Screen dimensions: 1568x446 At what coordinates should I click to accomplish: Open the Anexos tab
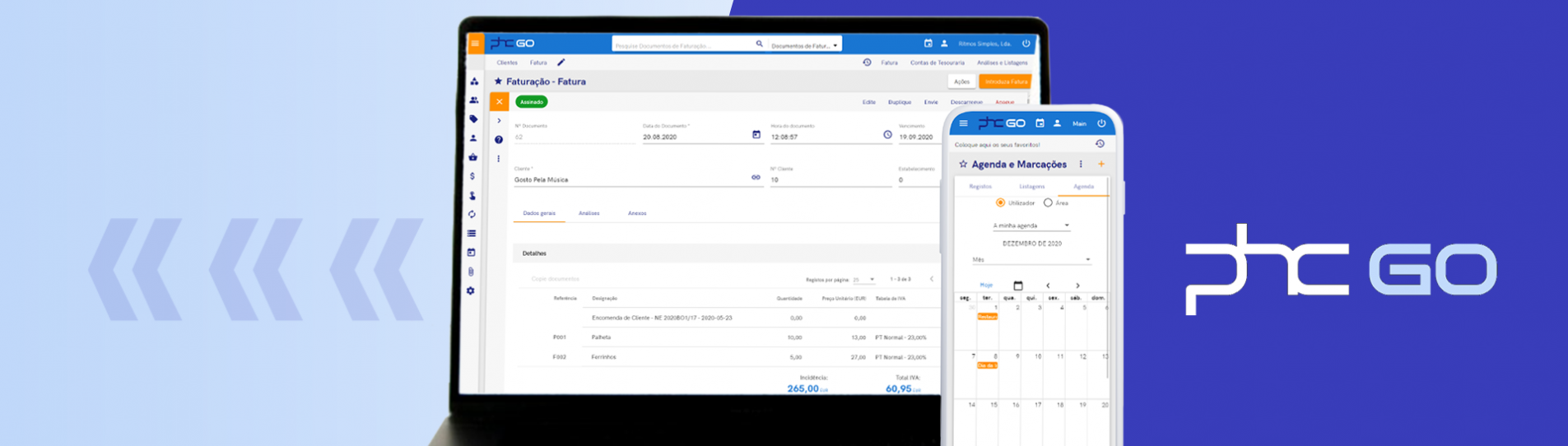[637, 213]
